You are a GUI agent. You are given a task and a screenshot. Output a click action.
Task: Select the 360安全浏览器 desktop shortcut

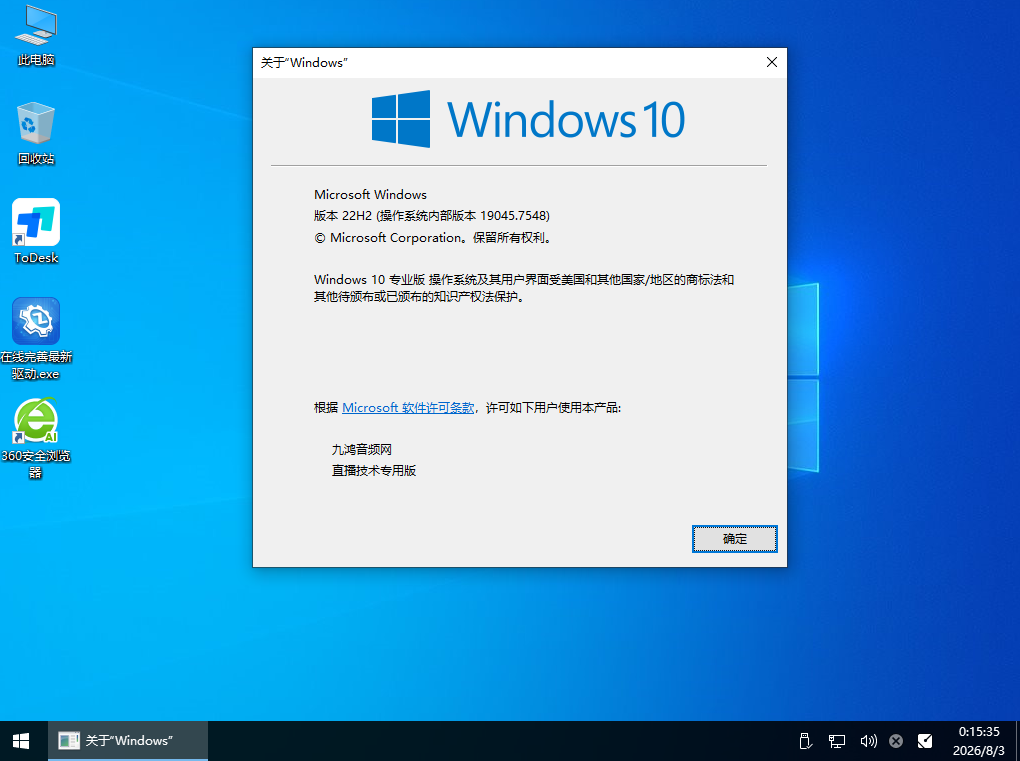pyautogui.click(x=36, y=438)
